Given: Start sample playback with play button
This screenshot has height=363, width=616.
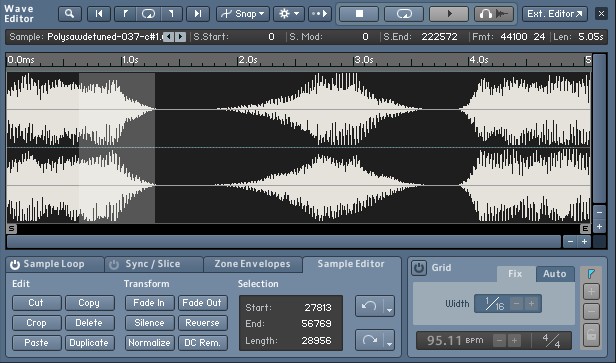Looking at the screenshot, I should pyautogui.click(x=449, y=14).
